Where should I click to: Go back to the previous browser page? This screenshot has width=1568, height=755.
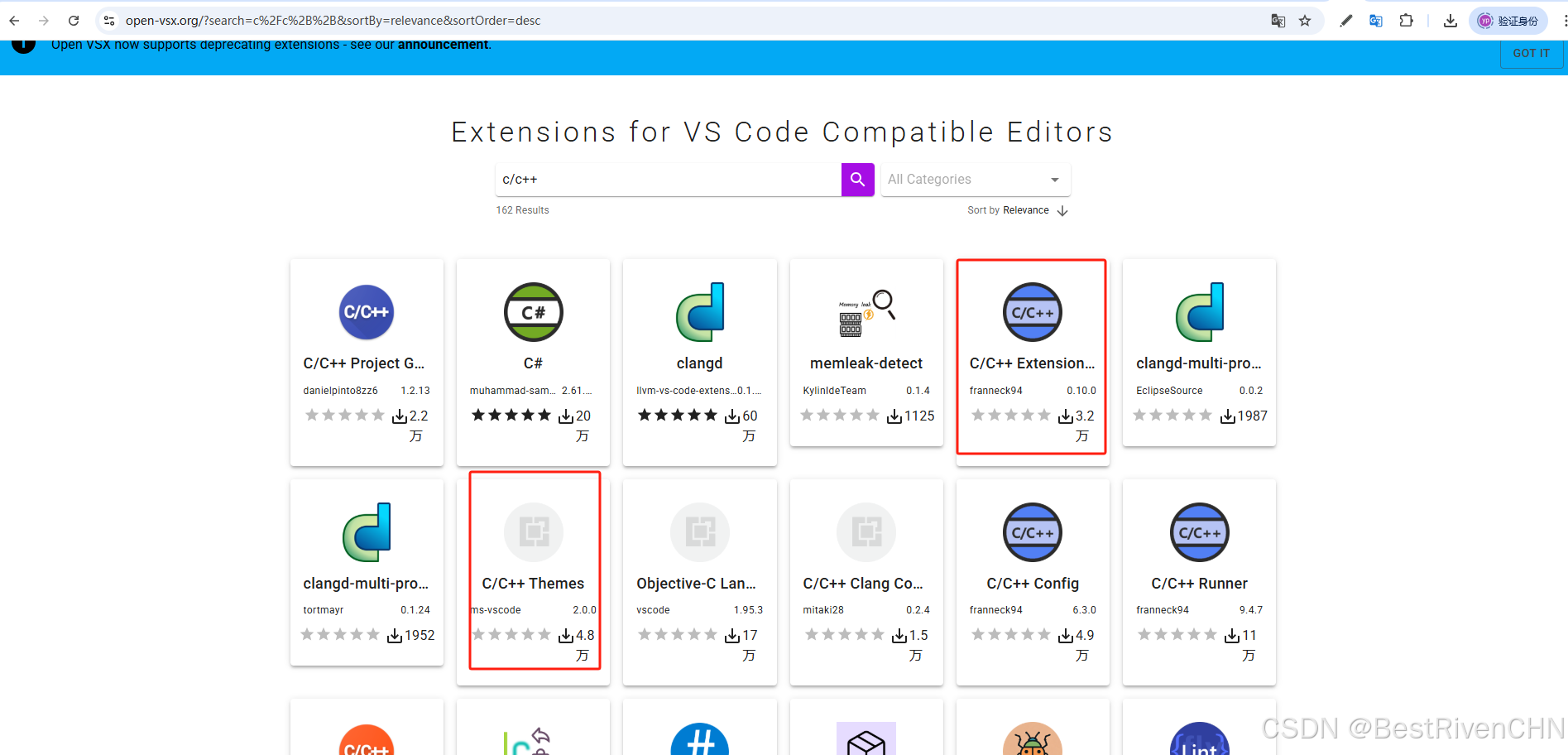(15, 21)
